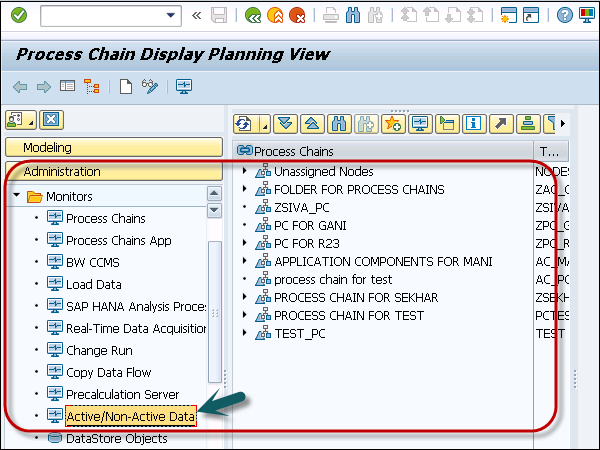This screenshot has width=600, height=450.
Task: Open the command field dropdown arrow
Action: [171, 16]
